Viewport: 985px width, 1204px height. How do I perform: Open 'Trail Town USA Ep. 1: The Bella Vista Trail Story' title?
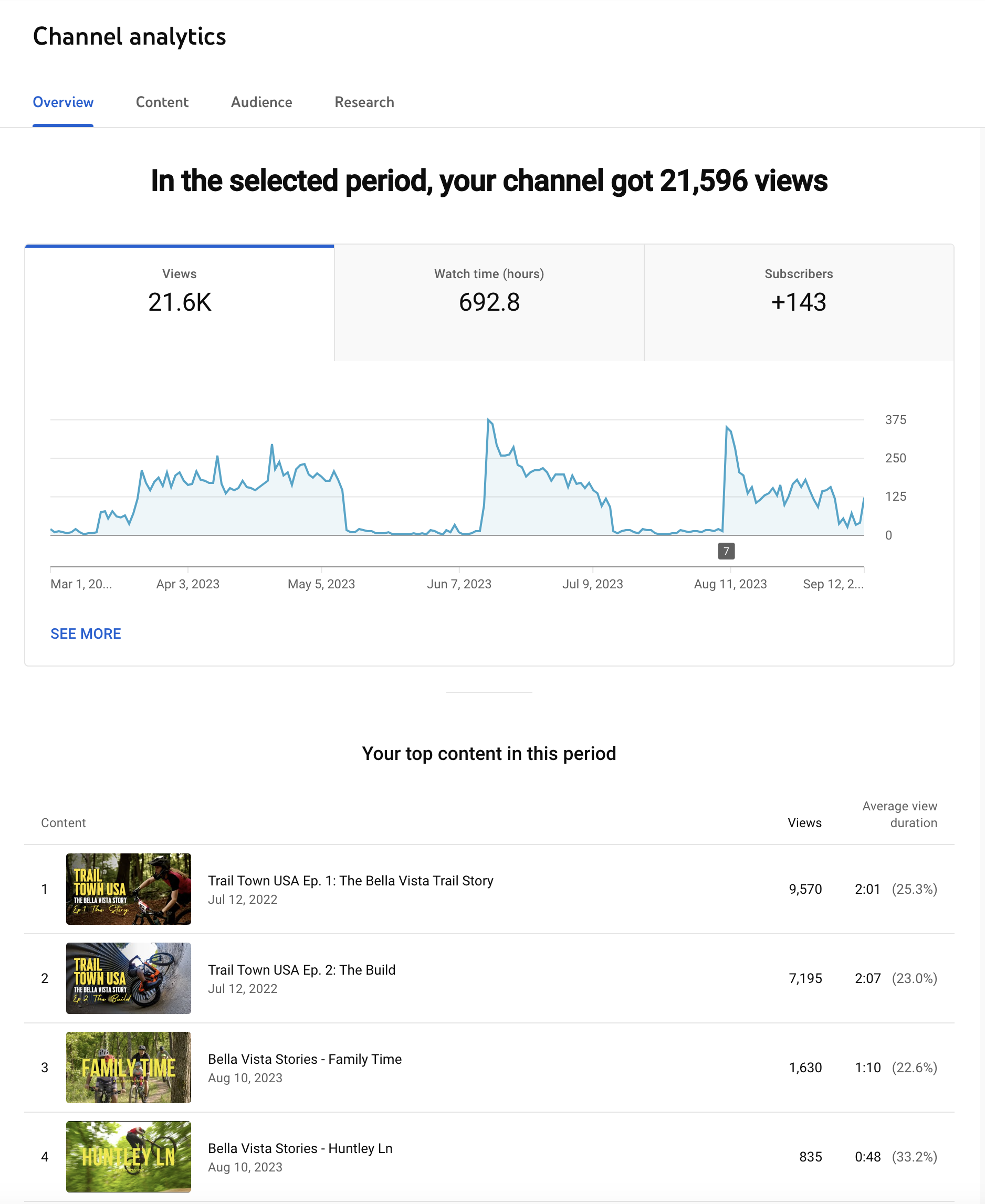350,880
